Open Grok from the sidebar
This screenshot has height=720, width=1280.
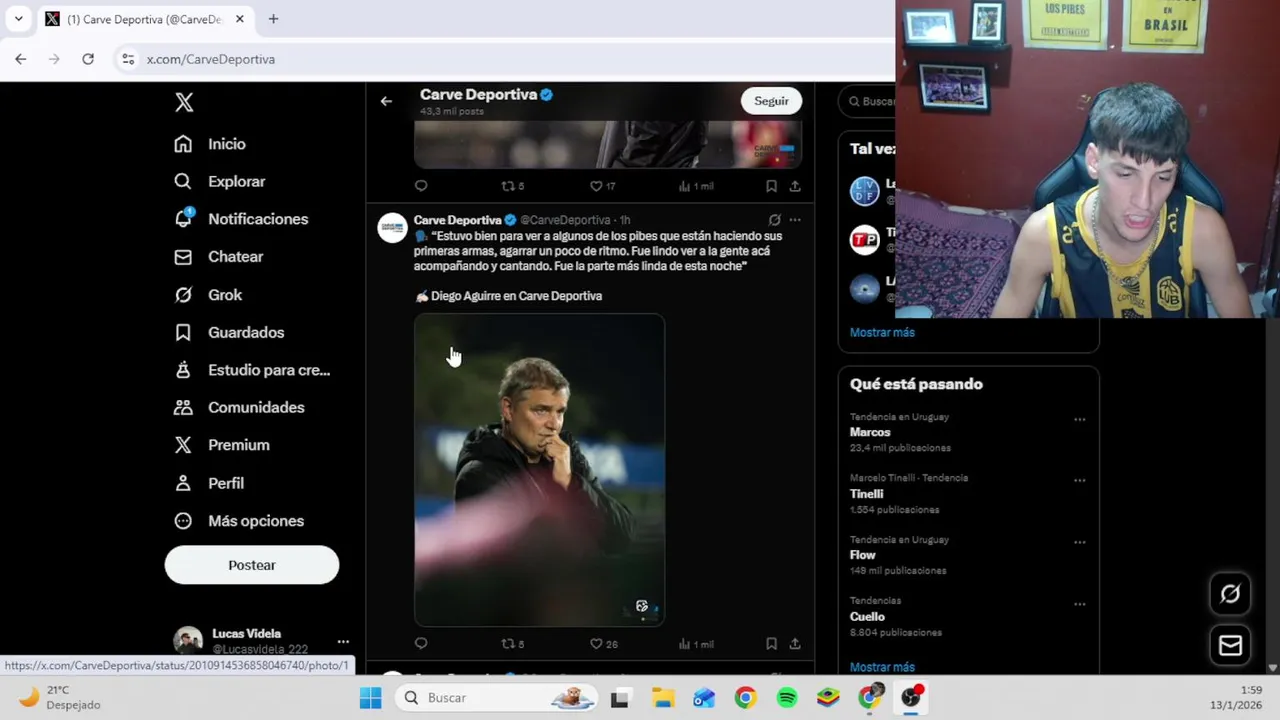[x=208, y=295]
